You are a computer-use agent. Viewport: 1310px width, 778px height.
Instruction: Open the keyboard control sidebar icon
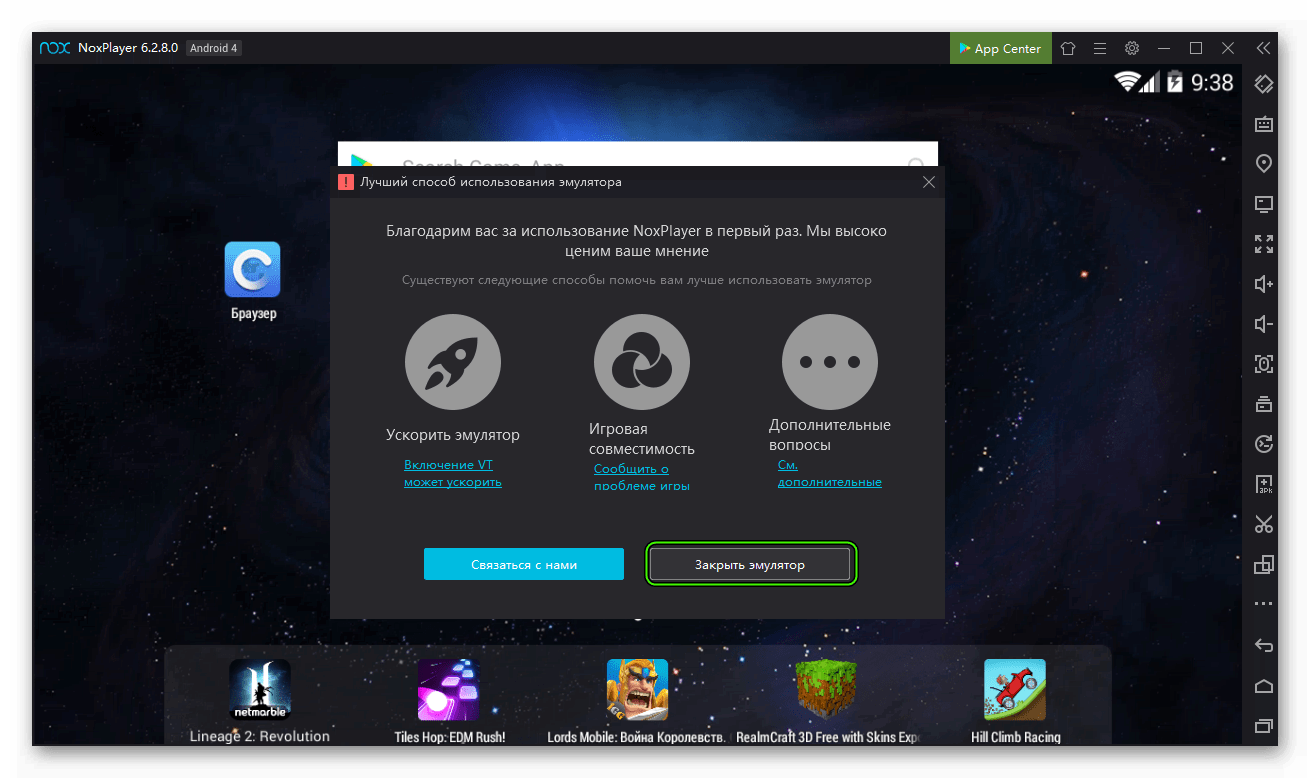(x=1263, y=124)
